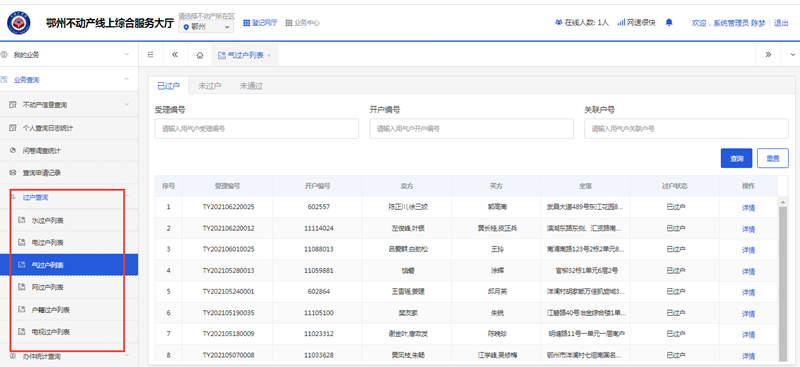Toggle the sidebar hamburger menu icon
The image size is (800, 367).
151,55
